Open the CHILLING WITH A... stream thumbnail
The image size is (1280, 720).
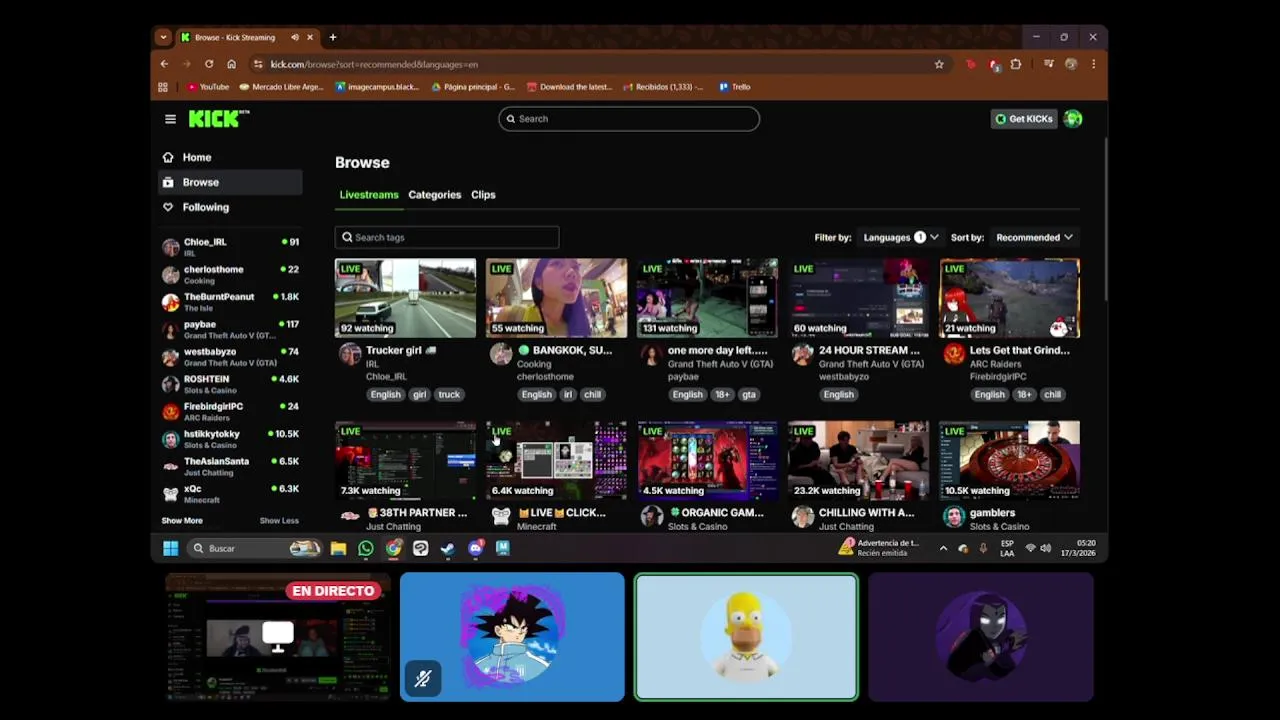pyautogui.click(x=858, y=460)
